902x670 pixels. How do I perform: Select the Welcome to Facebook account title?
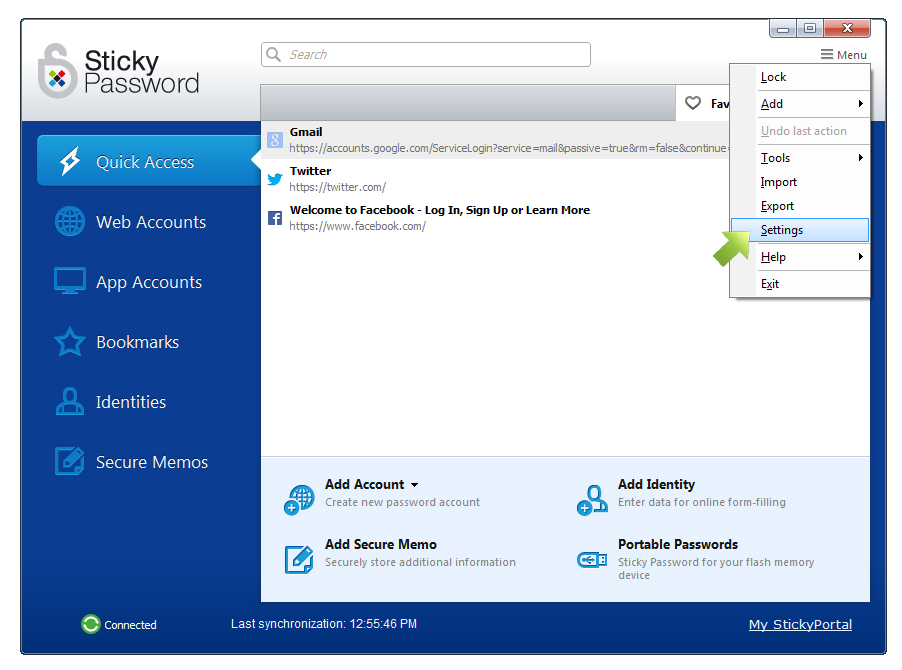point(439,210)
